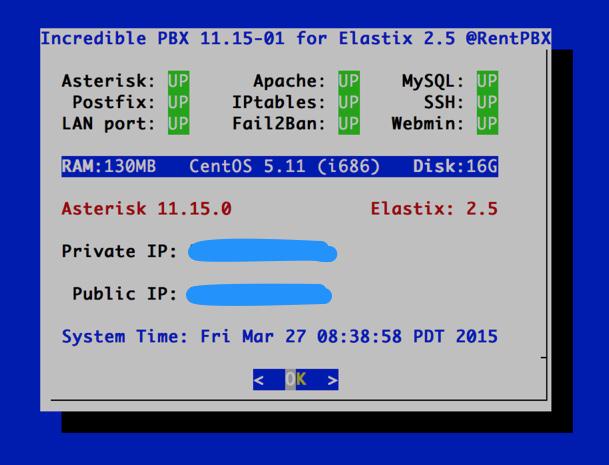This screenshot has width=609, height=465.
Task: Click the Apache UP status indicator
Action: tap(349, 81)
